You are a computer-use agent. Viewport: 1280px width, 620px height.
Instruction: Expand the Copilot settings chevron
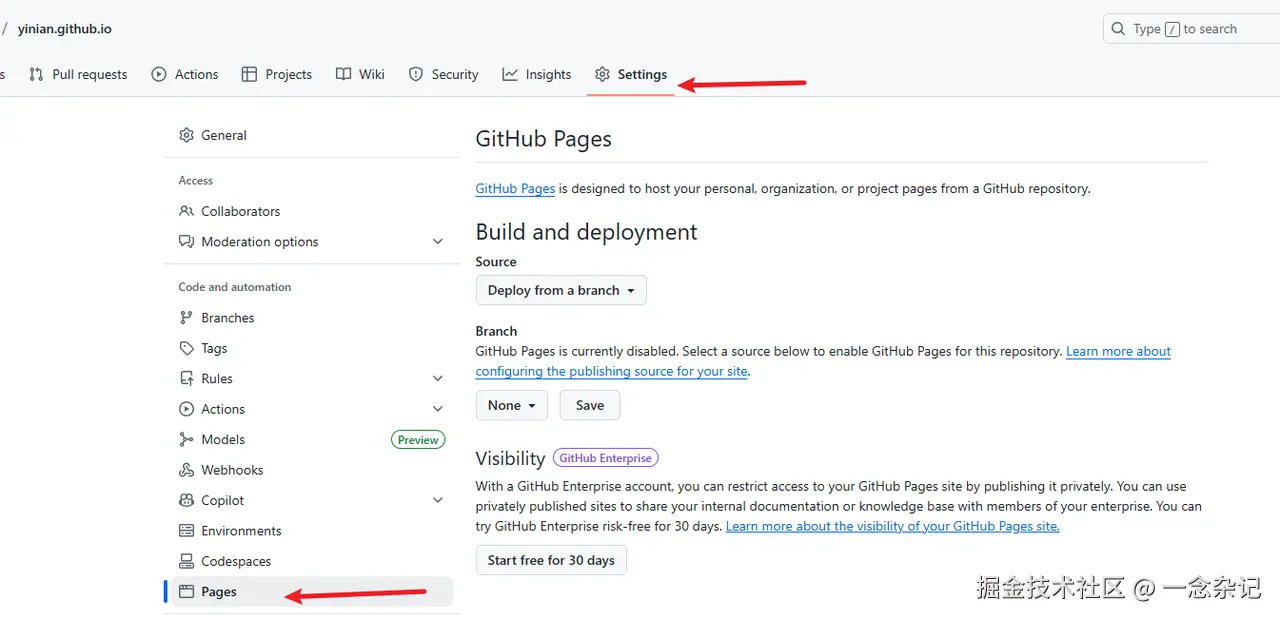tap(437, 500)
